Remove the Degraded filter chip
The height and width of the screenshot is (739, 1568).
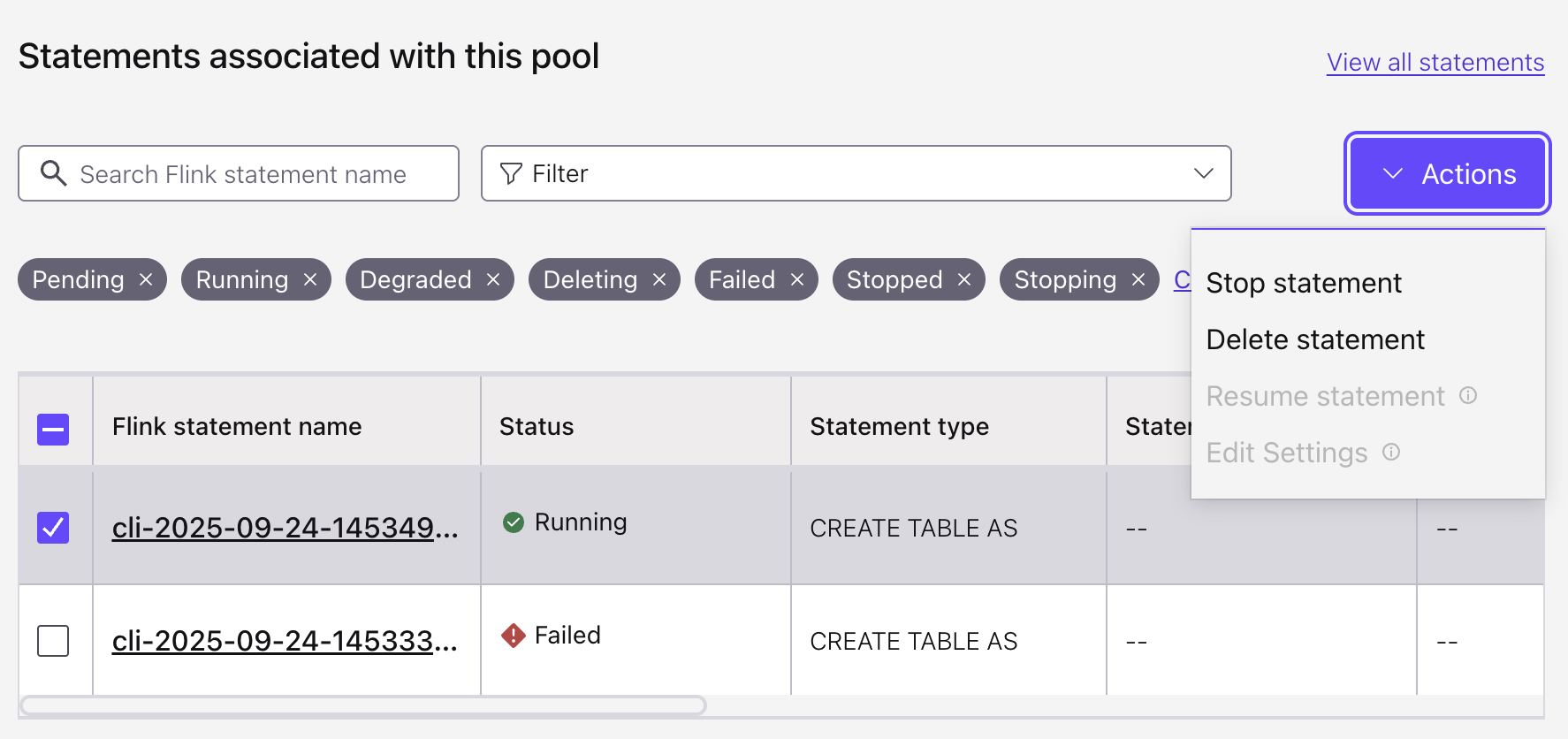[x=493, y=279]
